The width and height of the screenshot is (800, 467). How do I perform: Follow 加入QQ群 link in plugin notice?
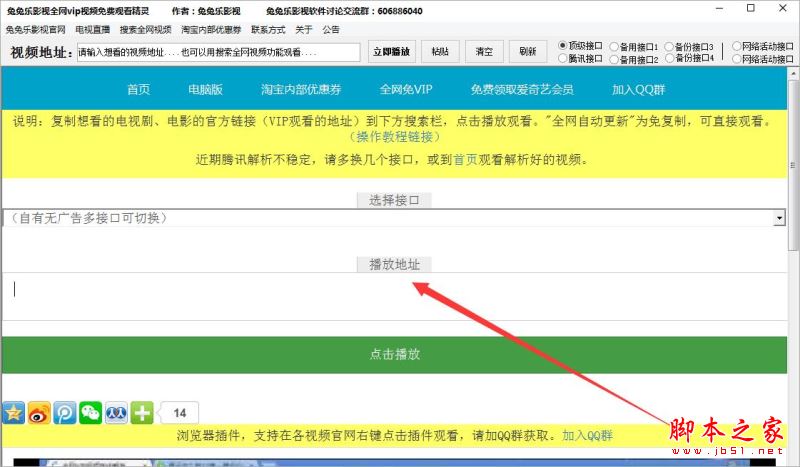click(x=587, y=435)
